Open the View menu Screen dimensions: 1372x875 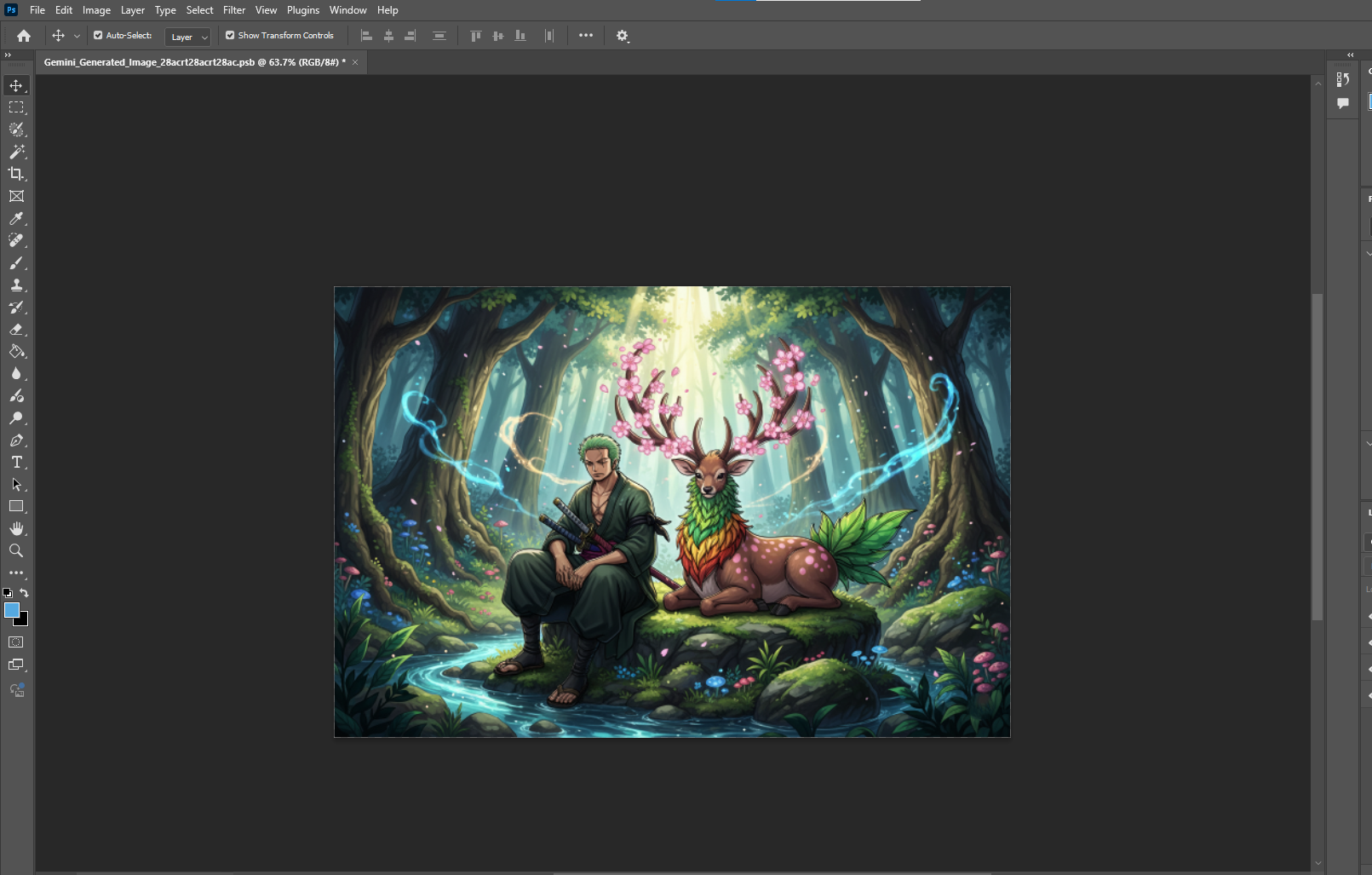click(267, 10)
